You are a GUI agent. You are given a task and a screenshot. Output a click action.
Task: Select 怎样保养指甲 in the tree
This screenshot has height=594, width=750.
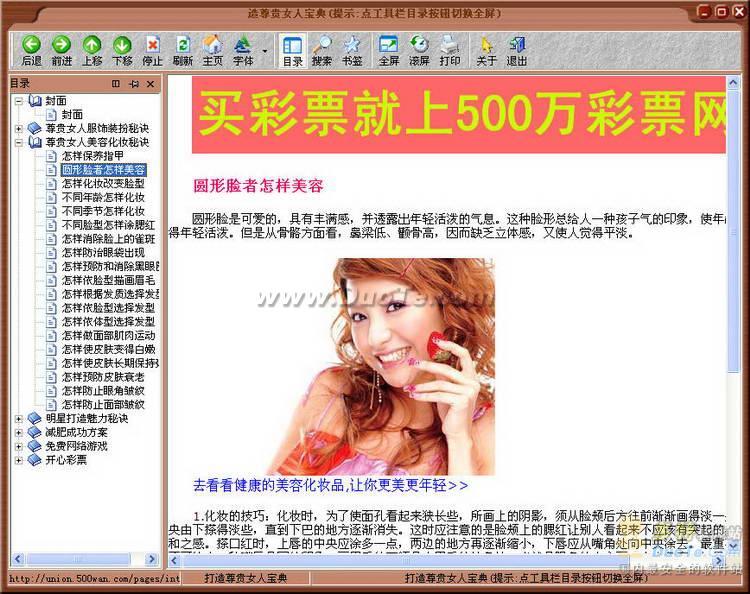pyautogui.click(x=93, y=156)
